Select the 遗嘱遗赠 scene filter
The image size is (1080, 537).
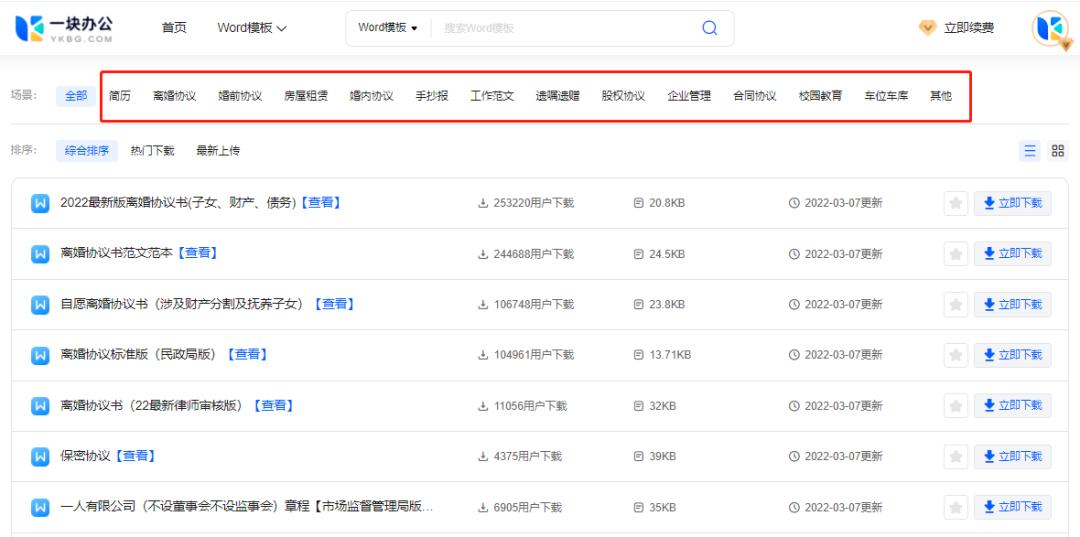[x=558, y=96]
